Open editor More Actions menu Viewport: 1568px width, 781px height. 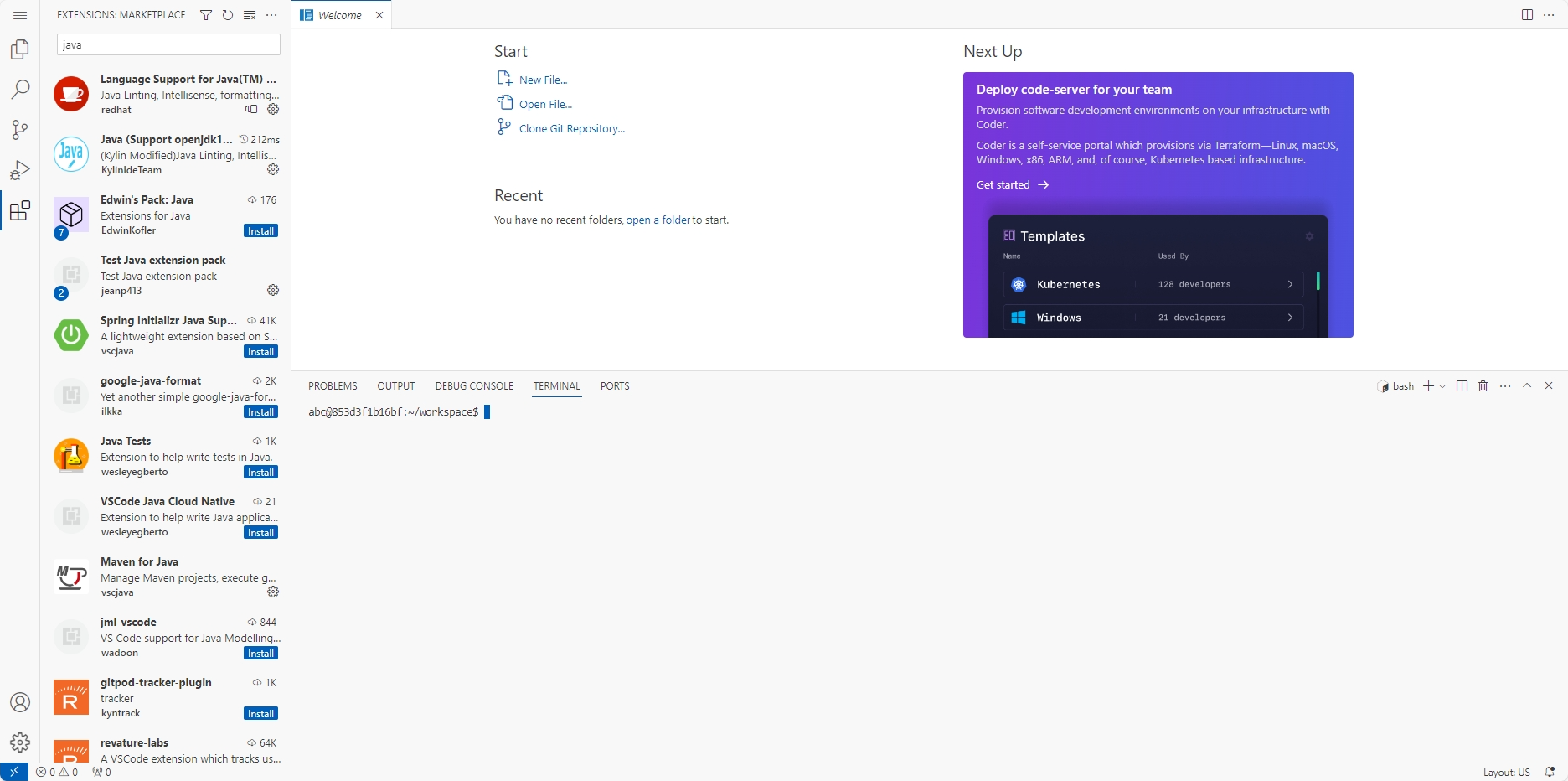(x=1549, y=15)
